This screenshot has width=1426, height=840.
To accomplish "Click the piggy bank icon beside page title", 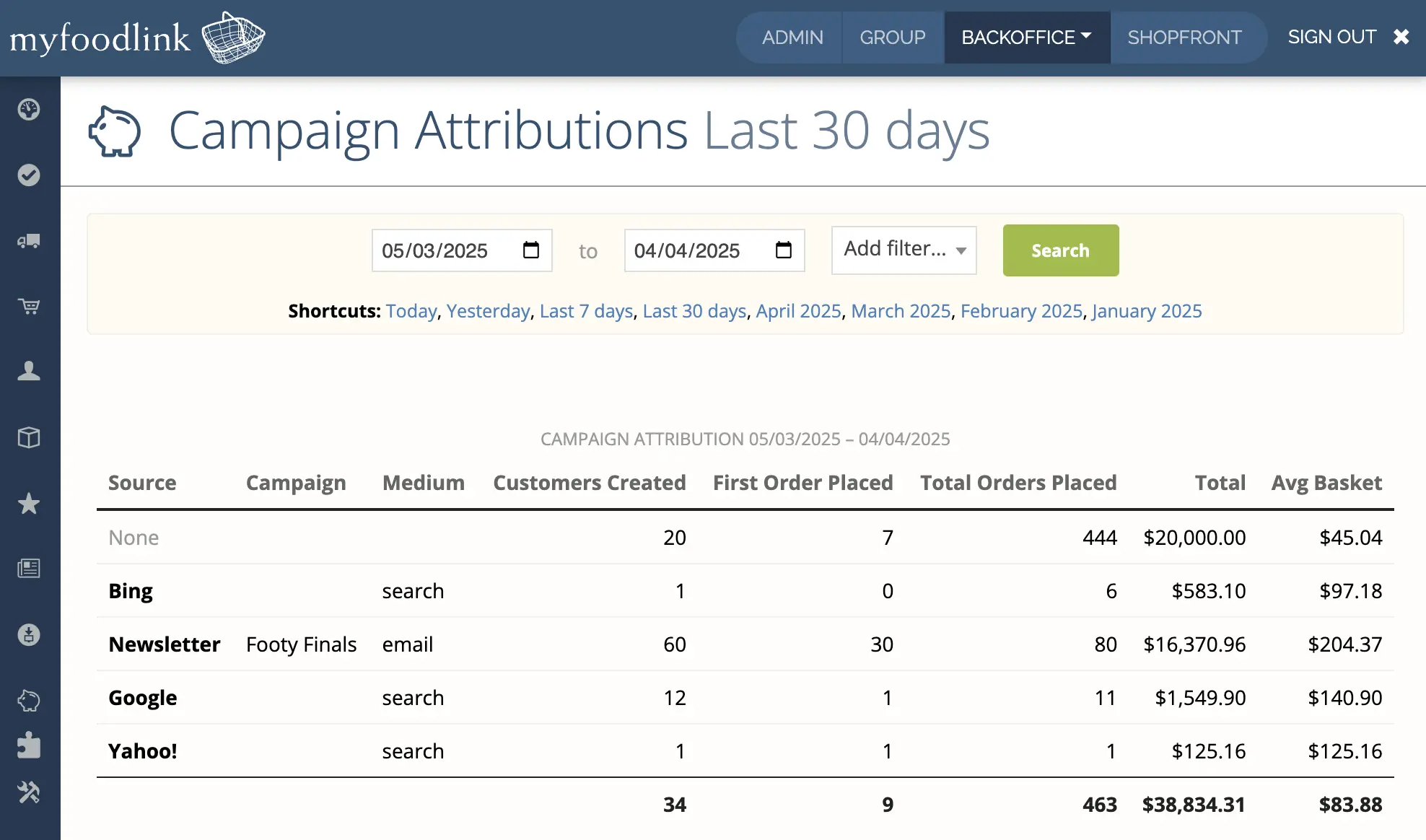I will pos(114,131).
